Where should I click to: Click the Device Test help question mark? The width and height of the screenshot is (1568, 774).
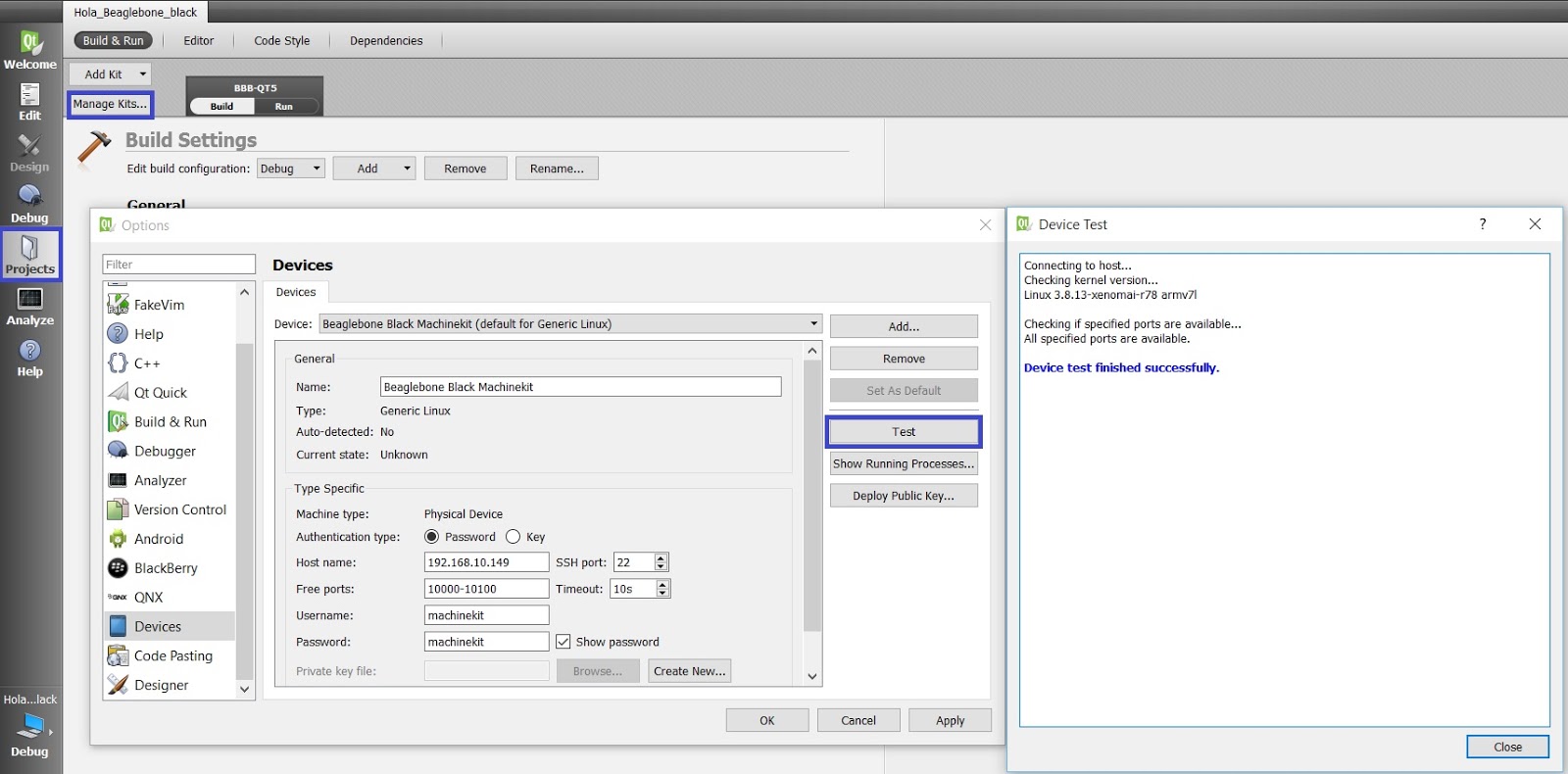(1483, 224)
